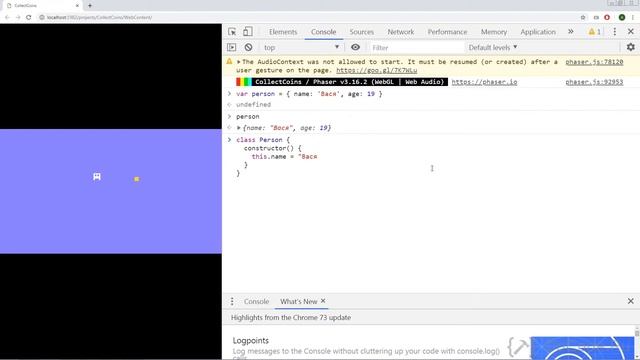Click the class Person code input
Screen dimensions: 640x360
coord(277,156)
